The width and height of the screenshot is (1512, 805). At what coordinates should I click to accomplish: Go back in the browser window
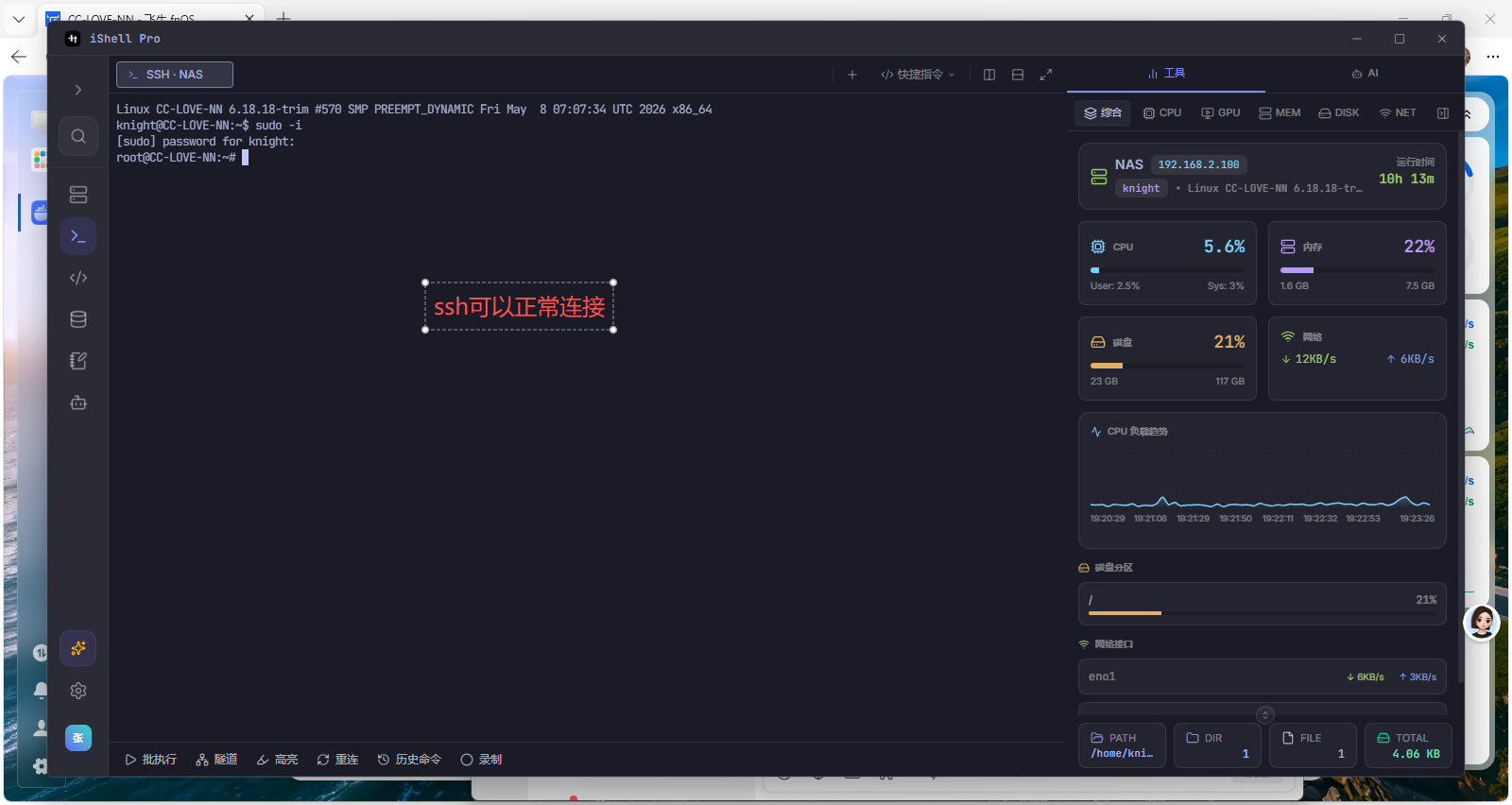click(18, 57)
